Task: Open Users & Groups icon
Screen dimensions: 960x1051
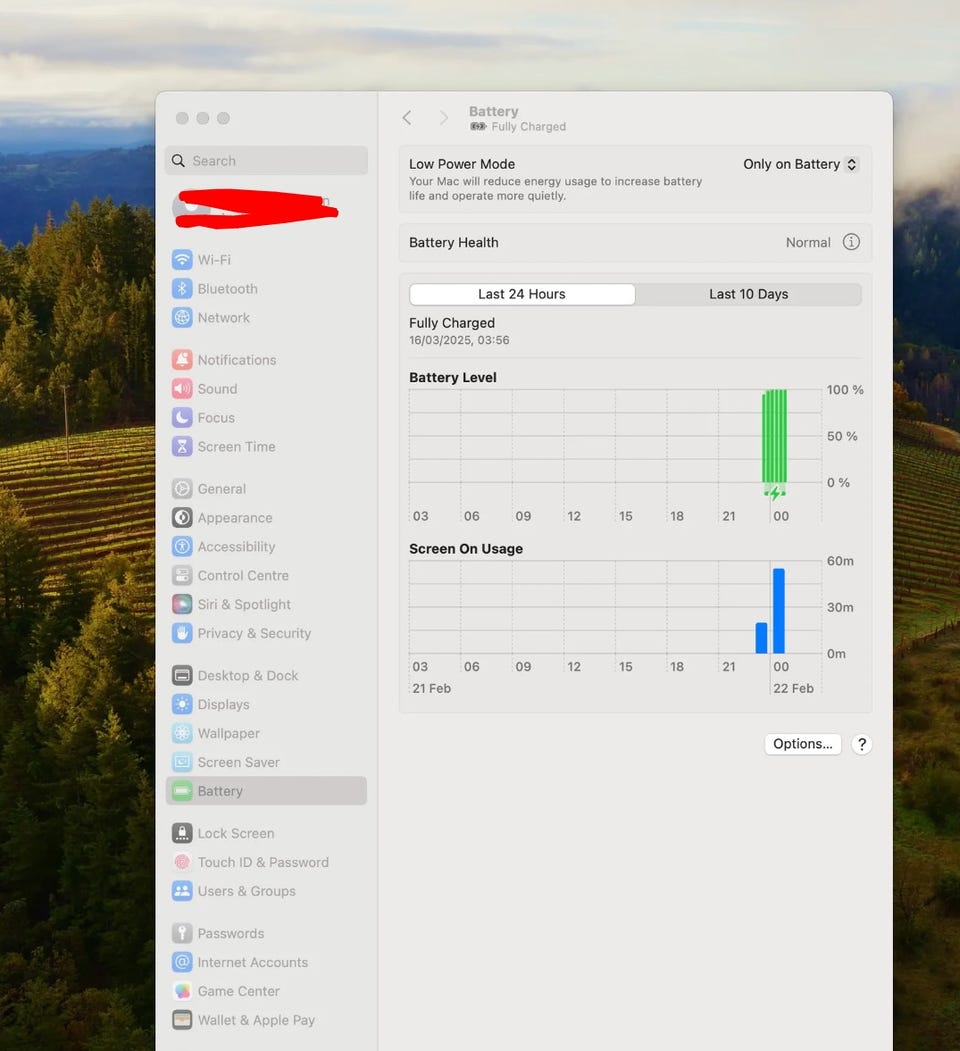Action: point(182,890)
